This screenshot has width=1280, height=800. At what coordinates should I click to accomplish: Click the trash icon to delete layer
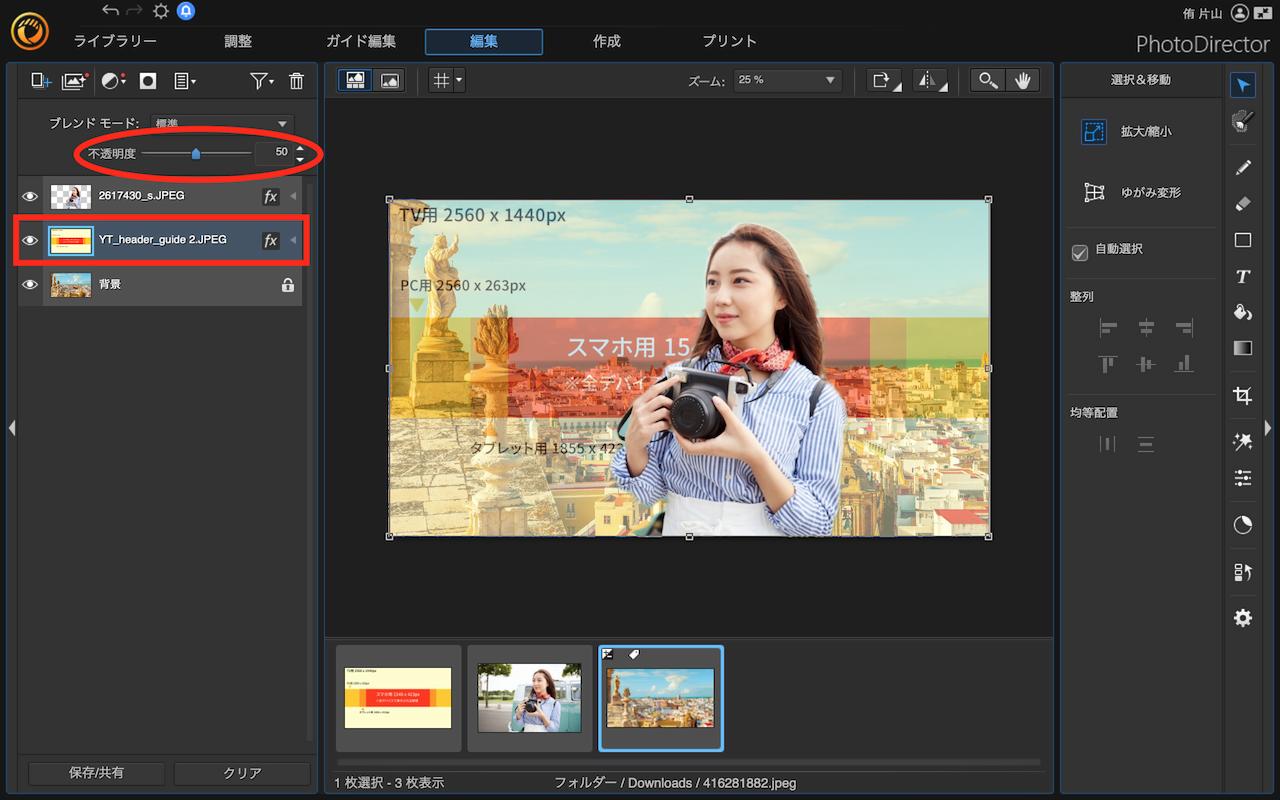(296, 81)
